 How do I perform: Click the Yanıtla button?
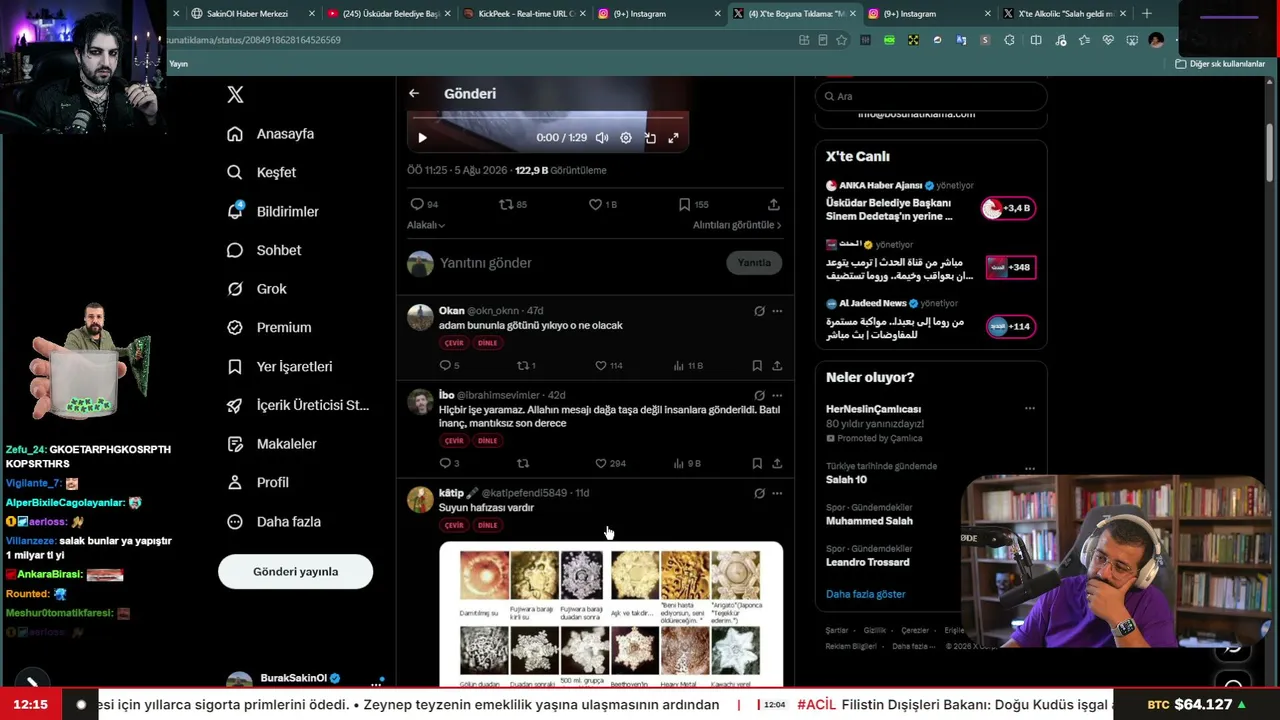pos(754,263)
